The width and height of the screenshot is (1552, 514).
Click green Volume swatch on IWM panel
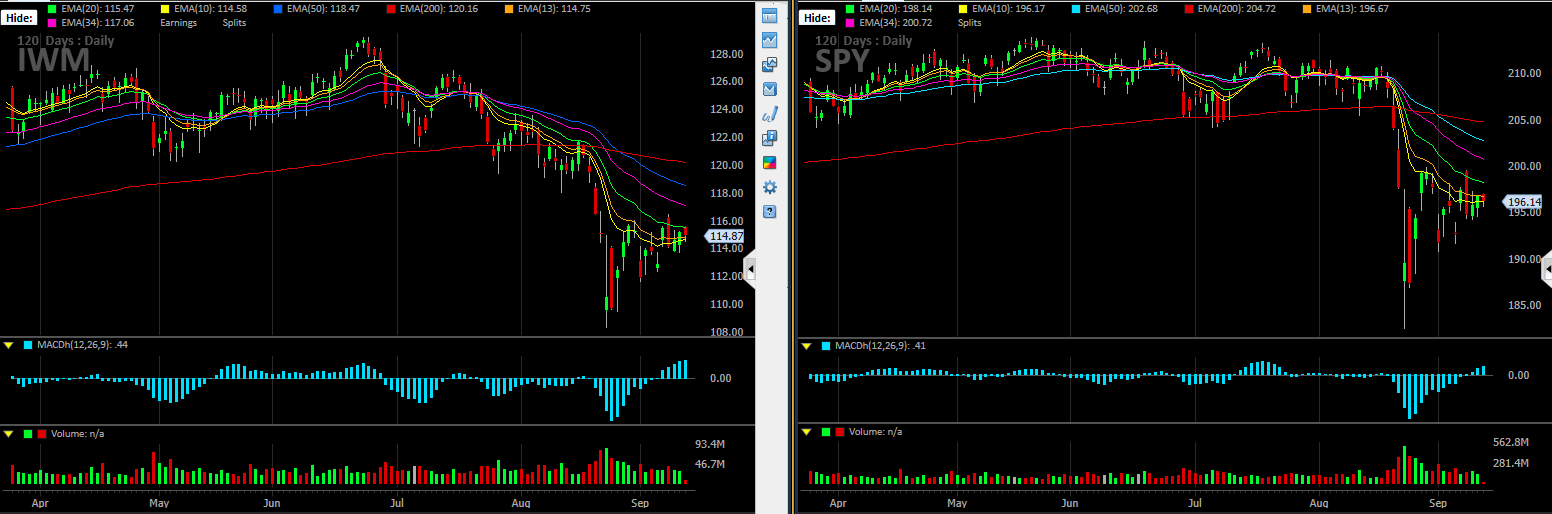pyautogui.click(x=28, y=433)
